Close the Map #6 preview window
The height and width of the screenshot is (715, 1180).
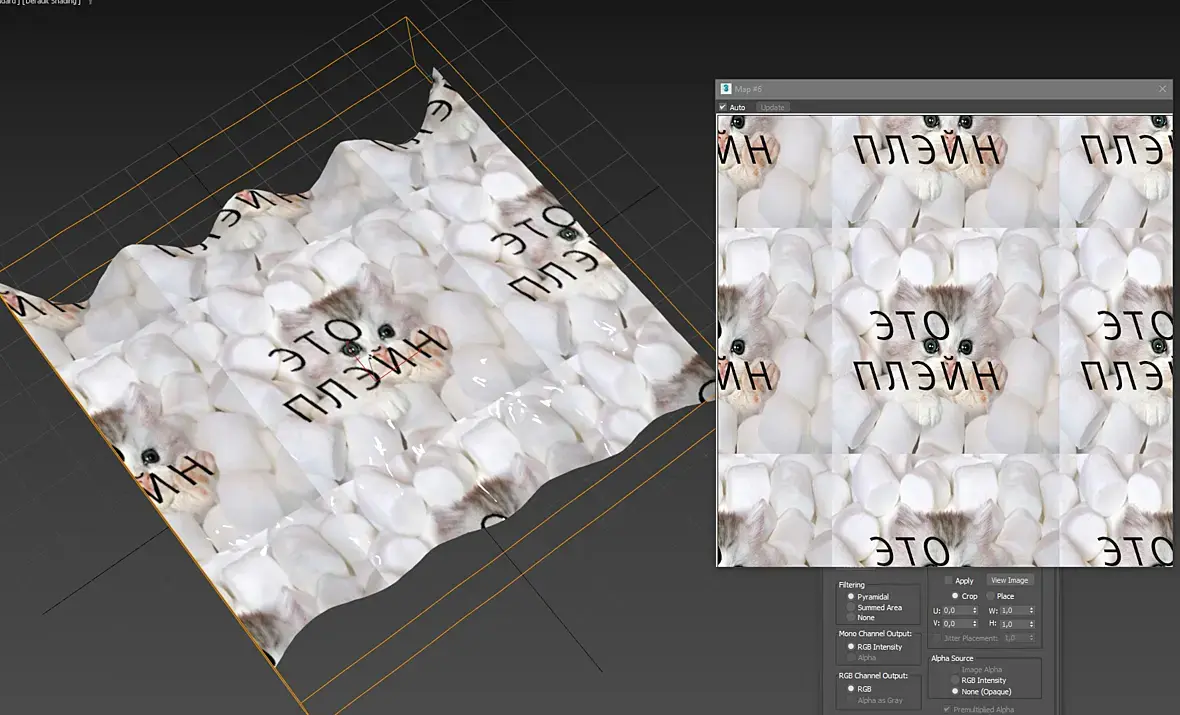click(x=1162, y=89)
